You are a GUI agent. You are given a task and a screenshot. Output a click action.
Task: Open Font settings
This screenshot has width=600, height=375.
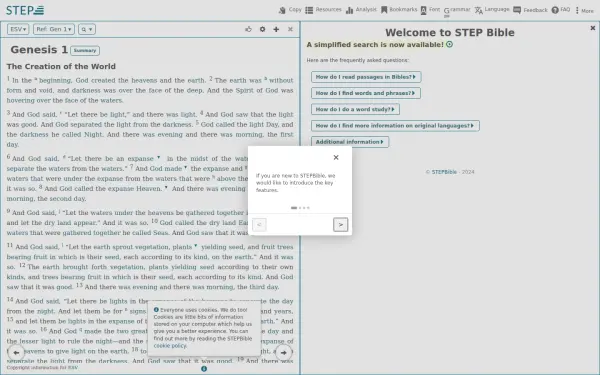(x=430, y=10)
